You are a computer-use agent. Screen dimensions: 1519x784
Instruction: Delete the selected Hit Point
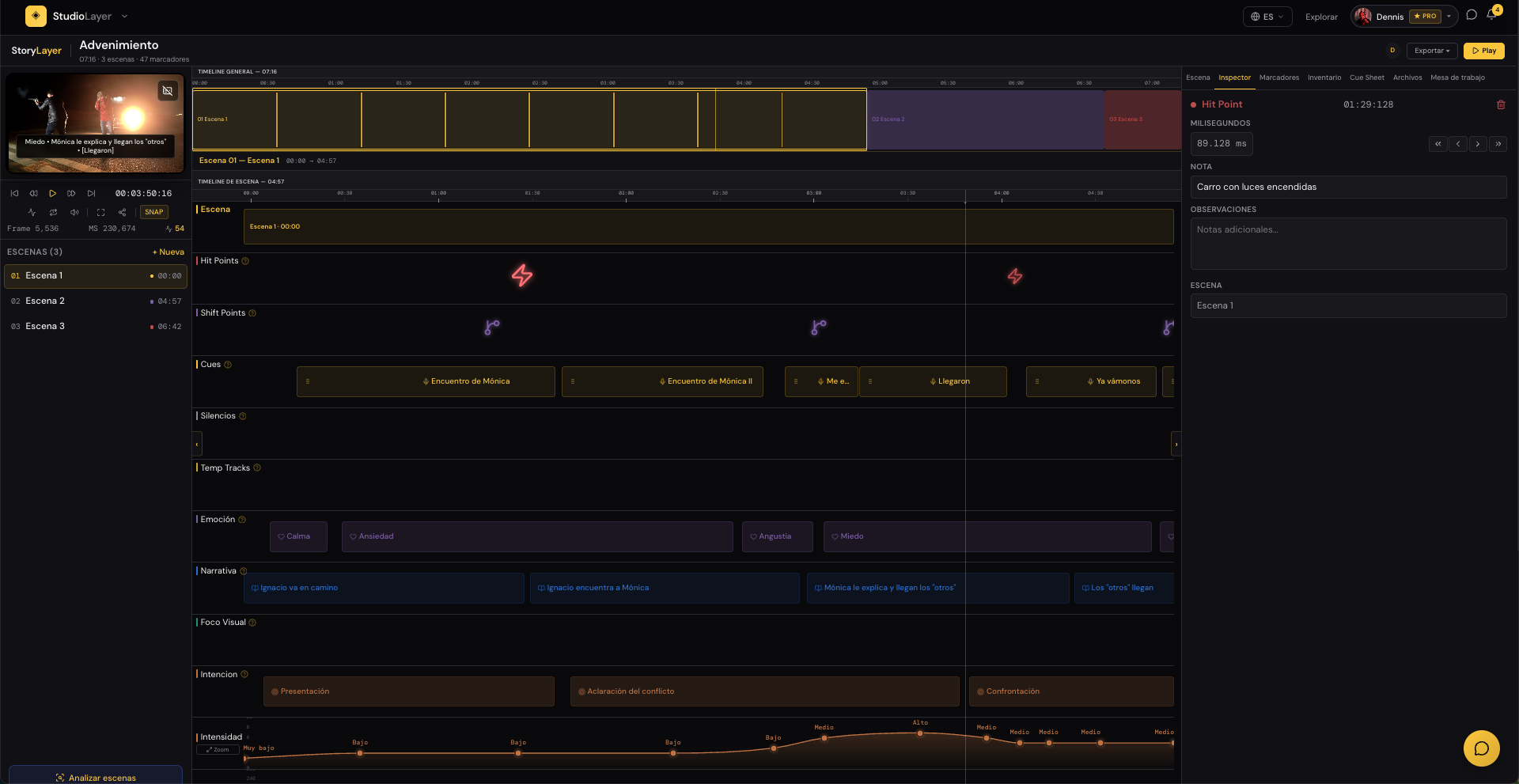pyautogui.click(x=1501, y=104)
